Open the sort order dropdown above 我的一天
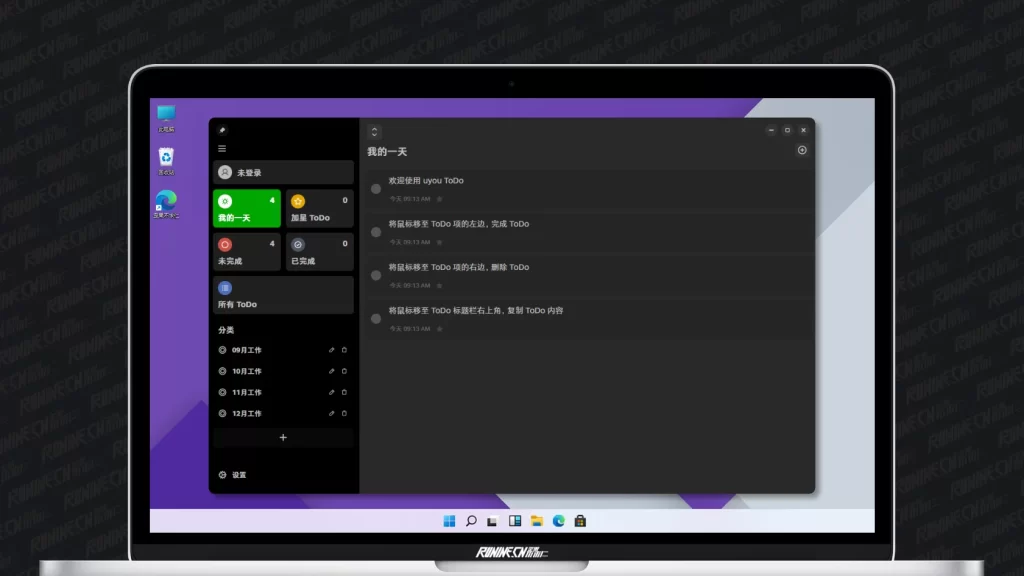 (x=374, y=132)
